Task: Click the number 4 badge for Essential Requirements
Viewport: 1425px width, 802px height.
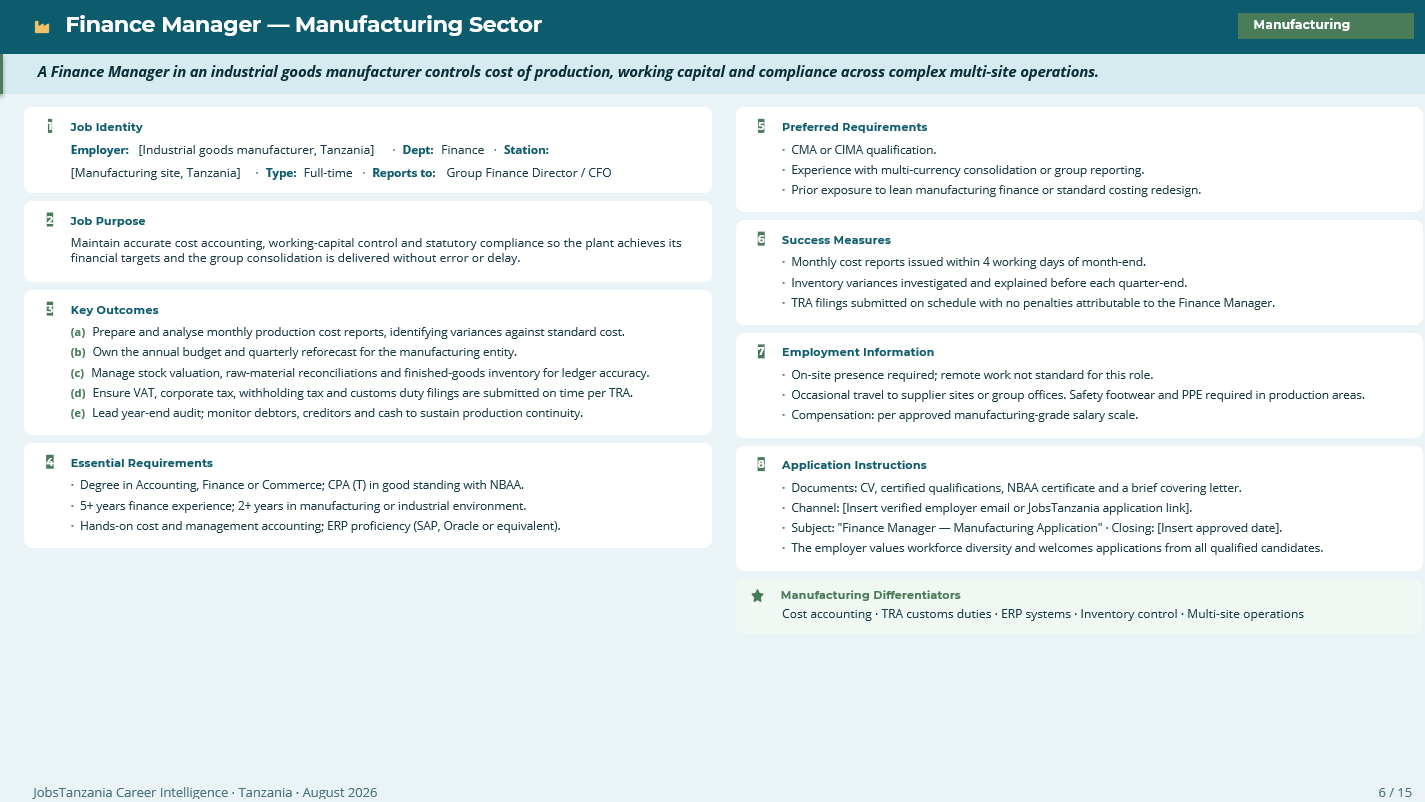Action: [x=50, y=462]
